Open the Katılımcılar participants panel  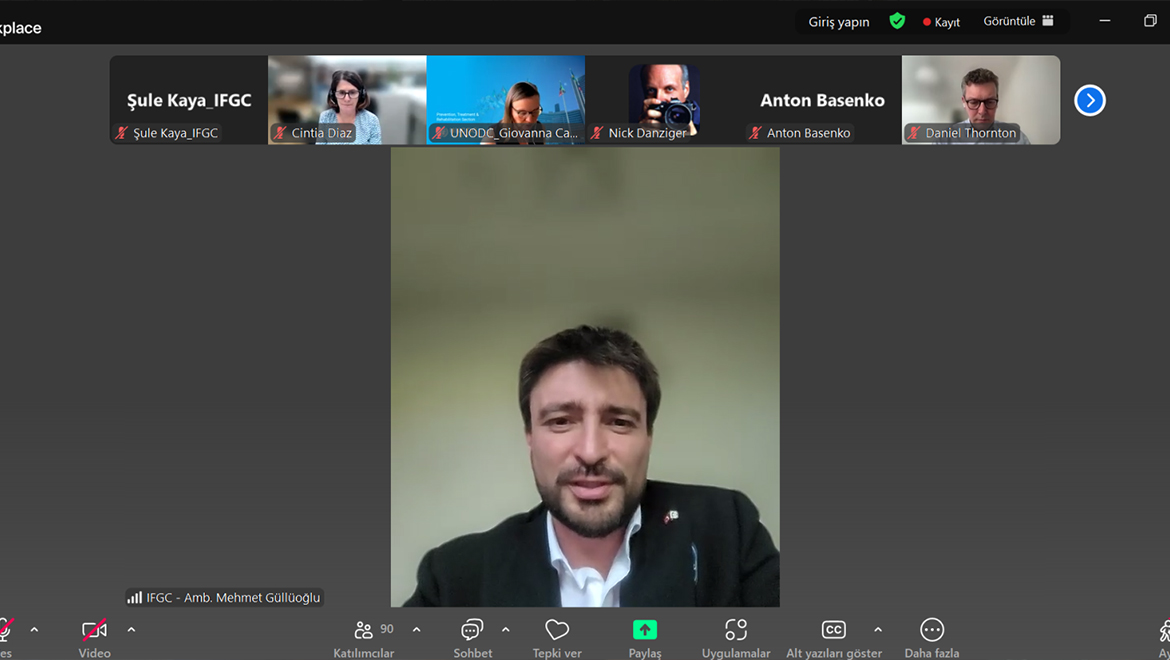point(364,637)
